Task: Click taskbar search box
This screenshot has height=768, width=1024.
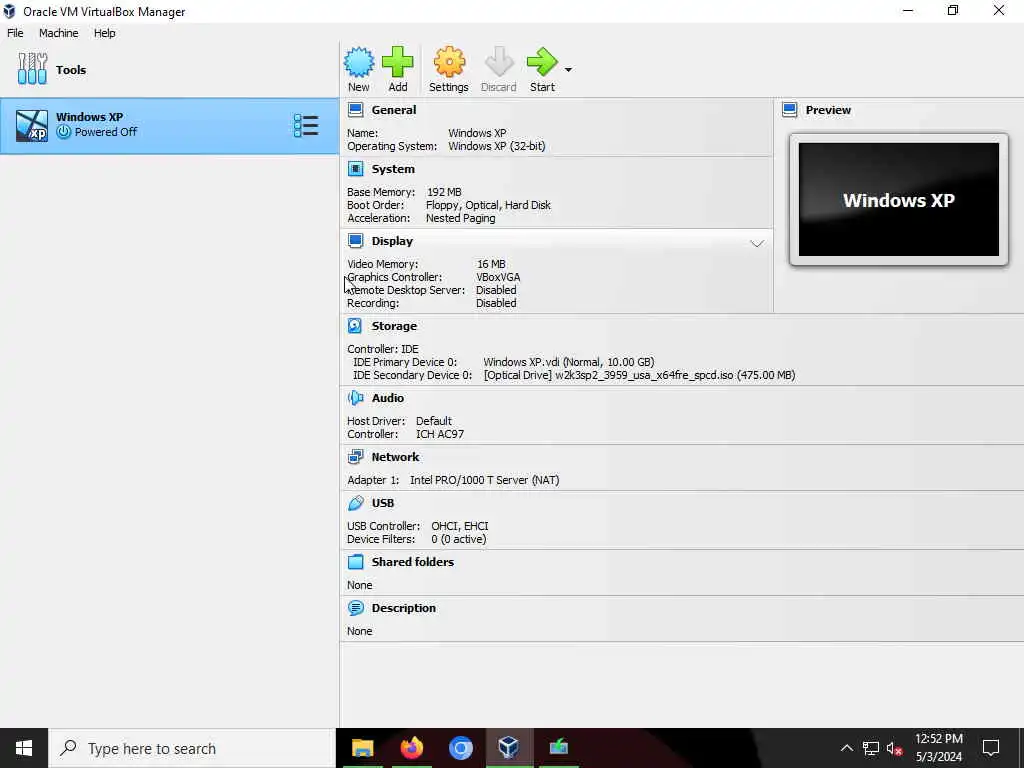Action: pos(193,748)
